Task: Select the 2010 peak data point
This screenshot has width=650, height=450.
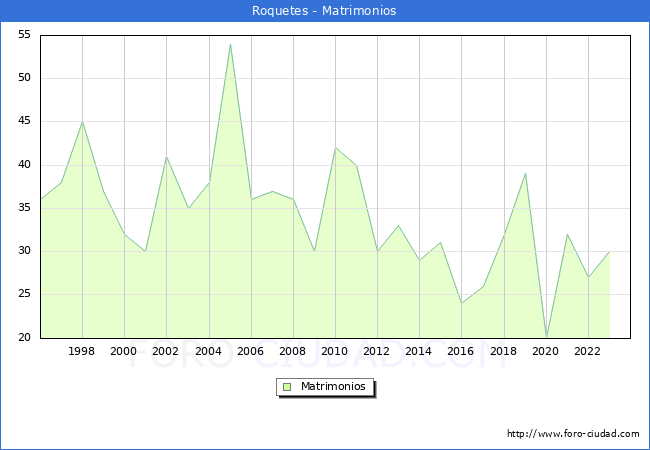Action: [x=335, y=148]
